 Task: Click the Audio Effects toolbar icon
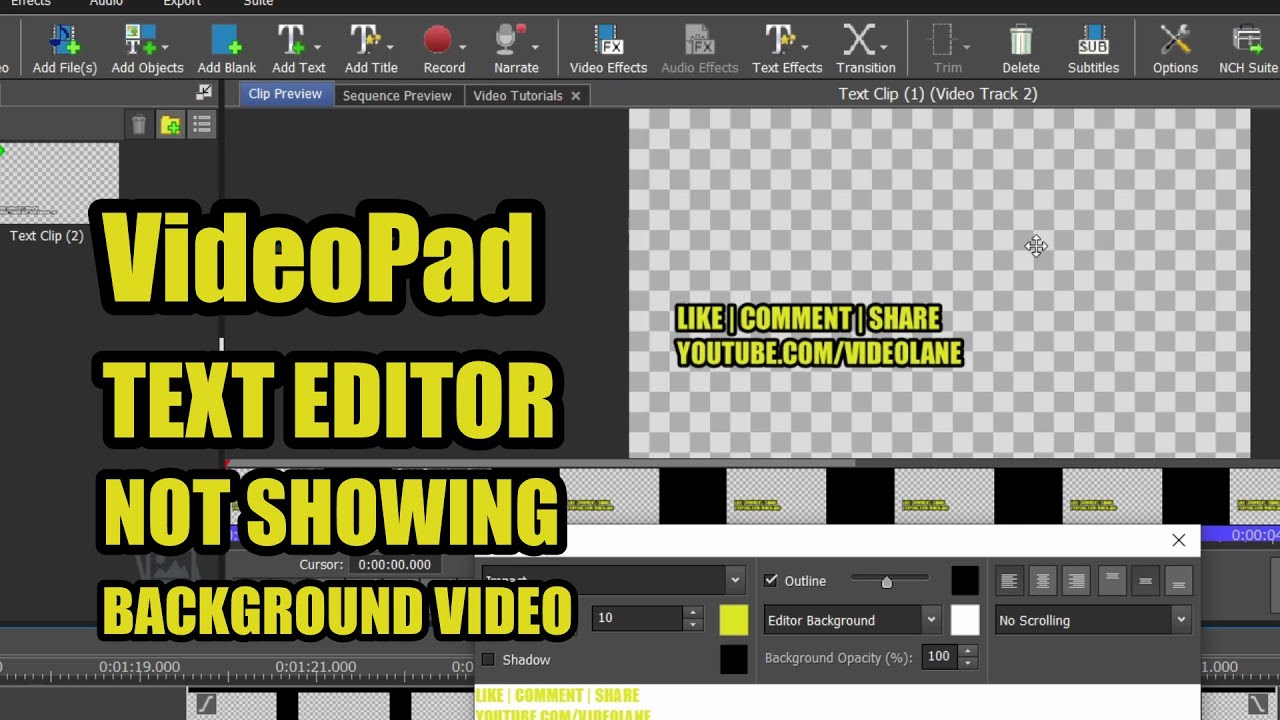pos(699,40)
